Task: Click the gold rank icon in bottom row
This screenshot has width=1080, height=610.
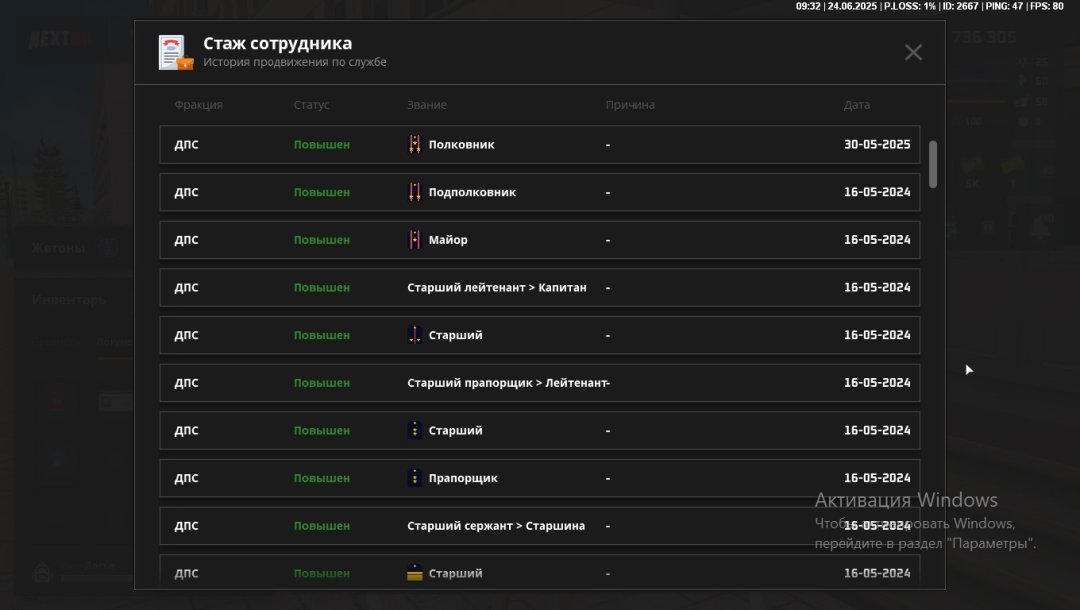Action: 414,574
